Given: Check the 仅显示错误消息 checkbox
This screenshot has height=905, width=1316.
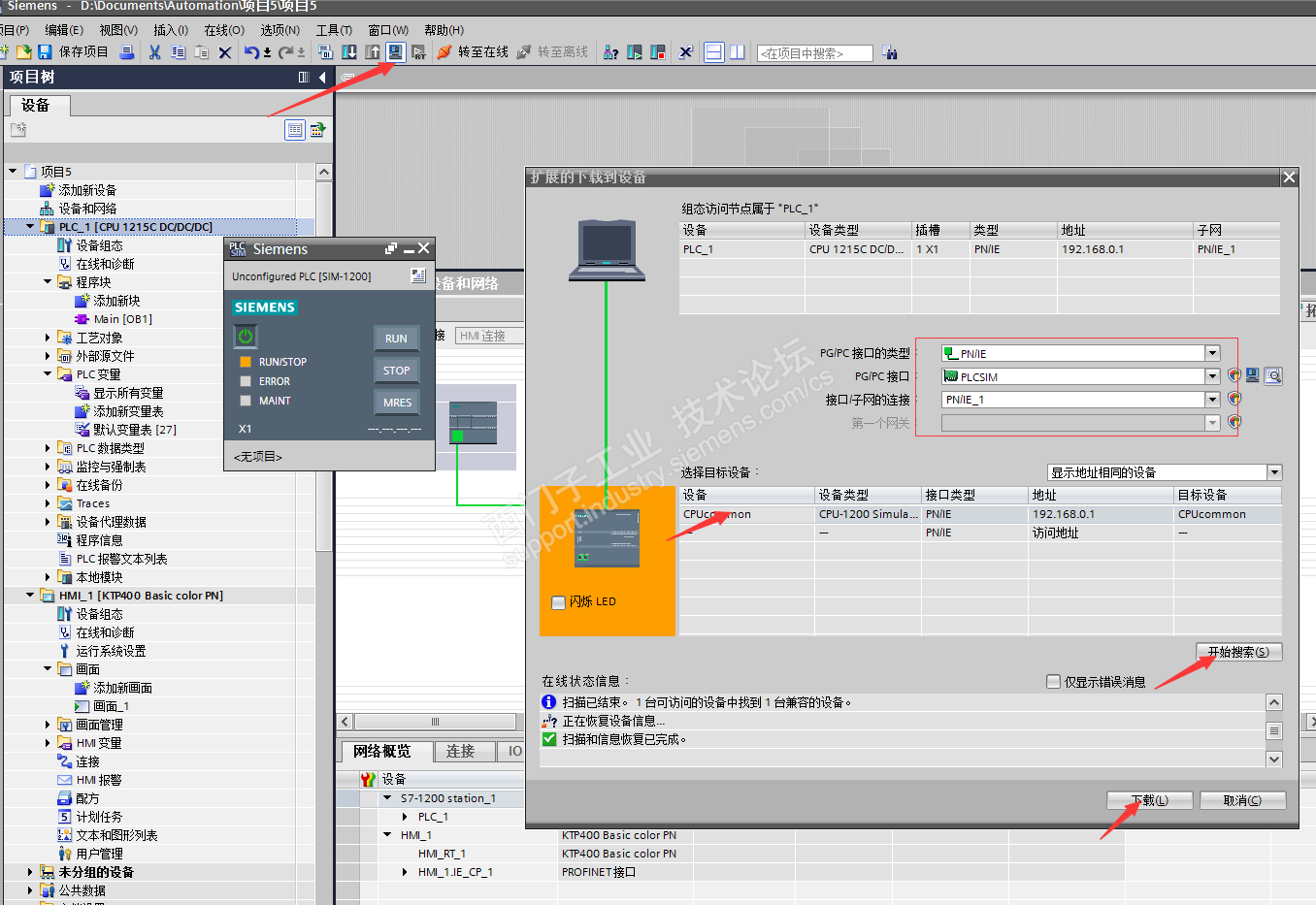Looking at the screenshot, I should tap(1053, 682).
